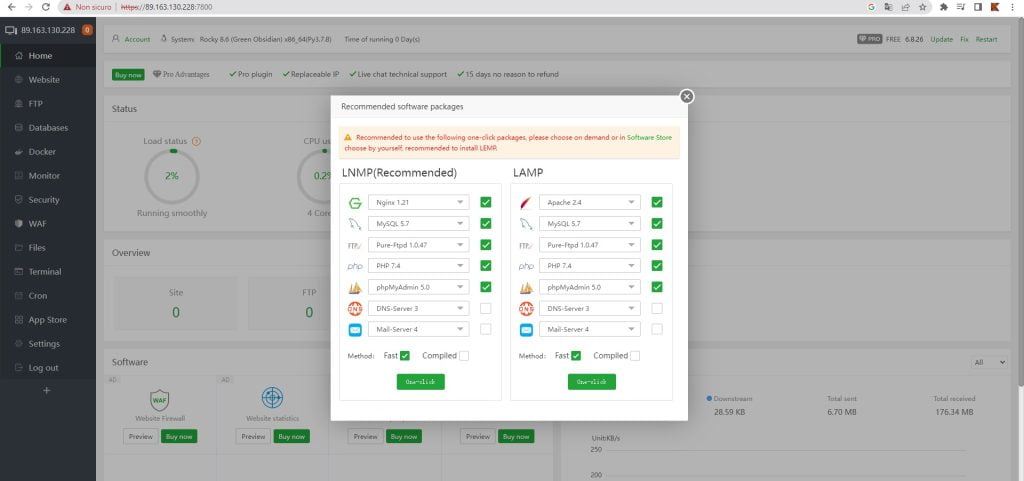Click the Mail-Server envelope icon under LNMP

tap(354, 329)
